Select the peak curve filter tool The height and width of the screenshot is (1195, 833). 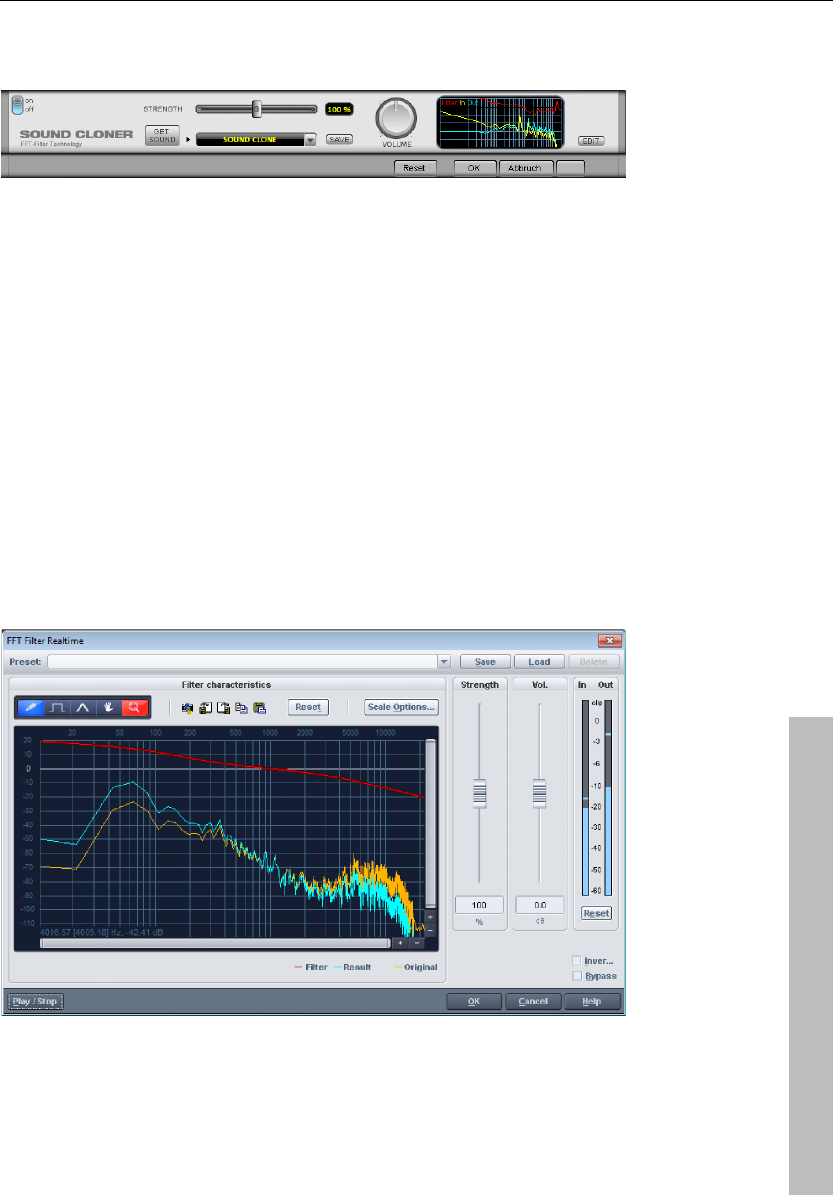point(83,707)
